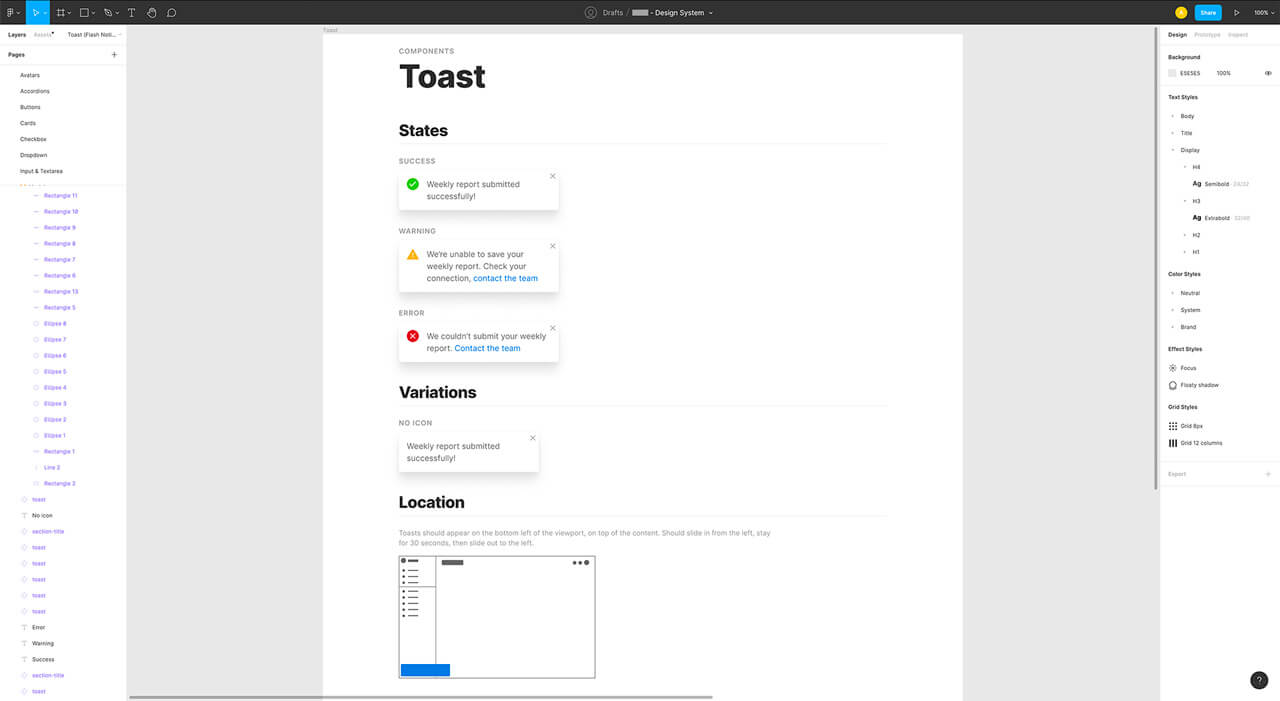Open the zoom level dropdown

point(1264,12)
